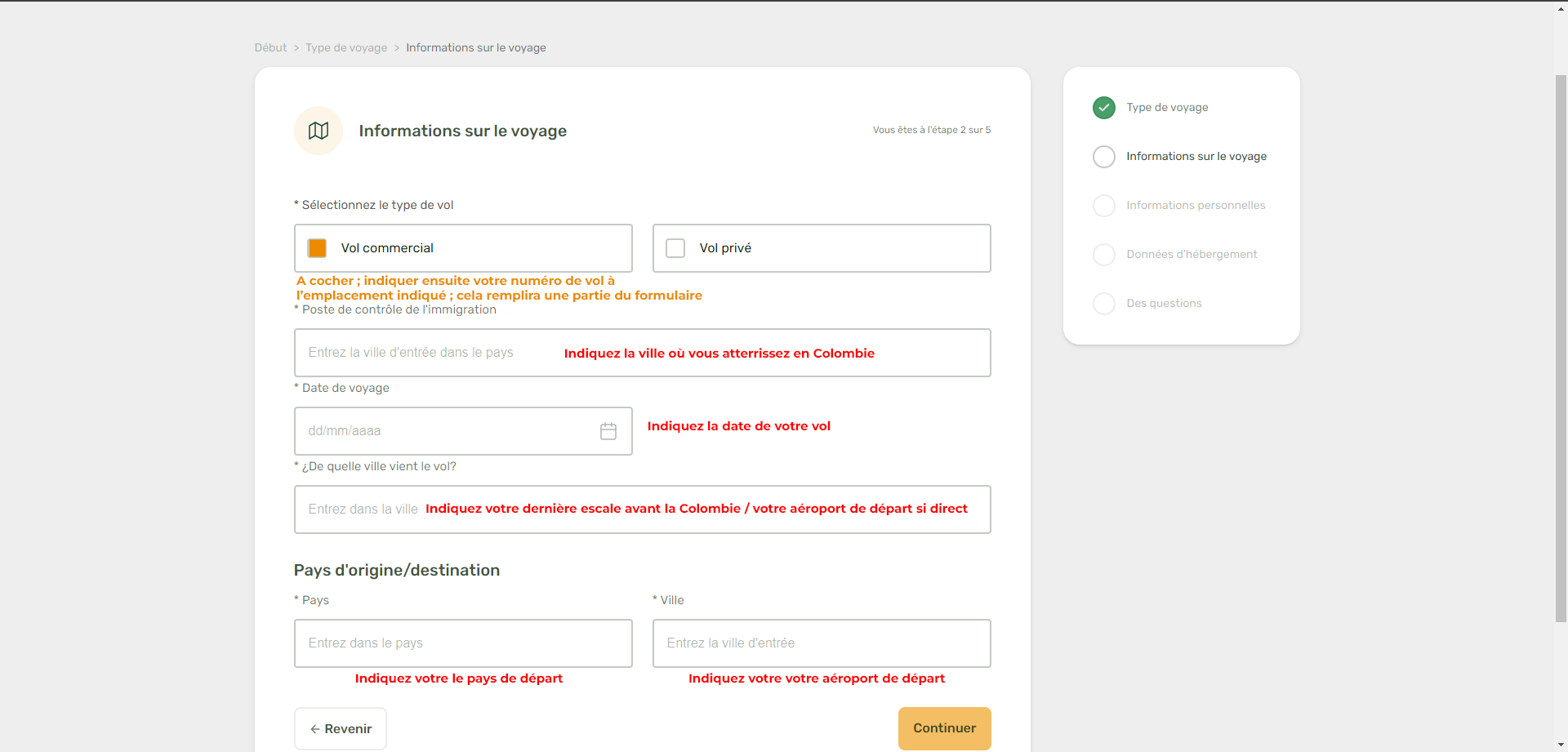Click the green checkmark for Type de voyage

pos(1104,108)
